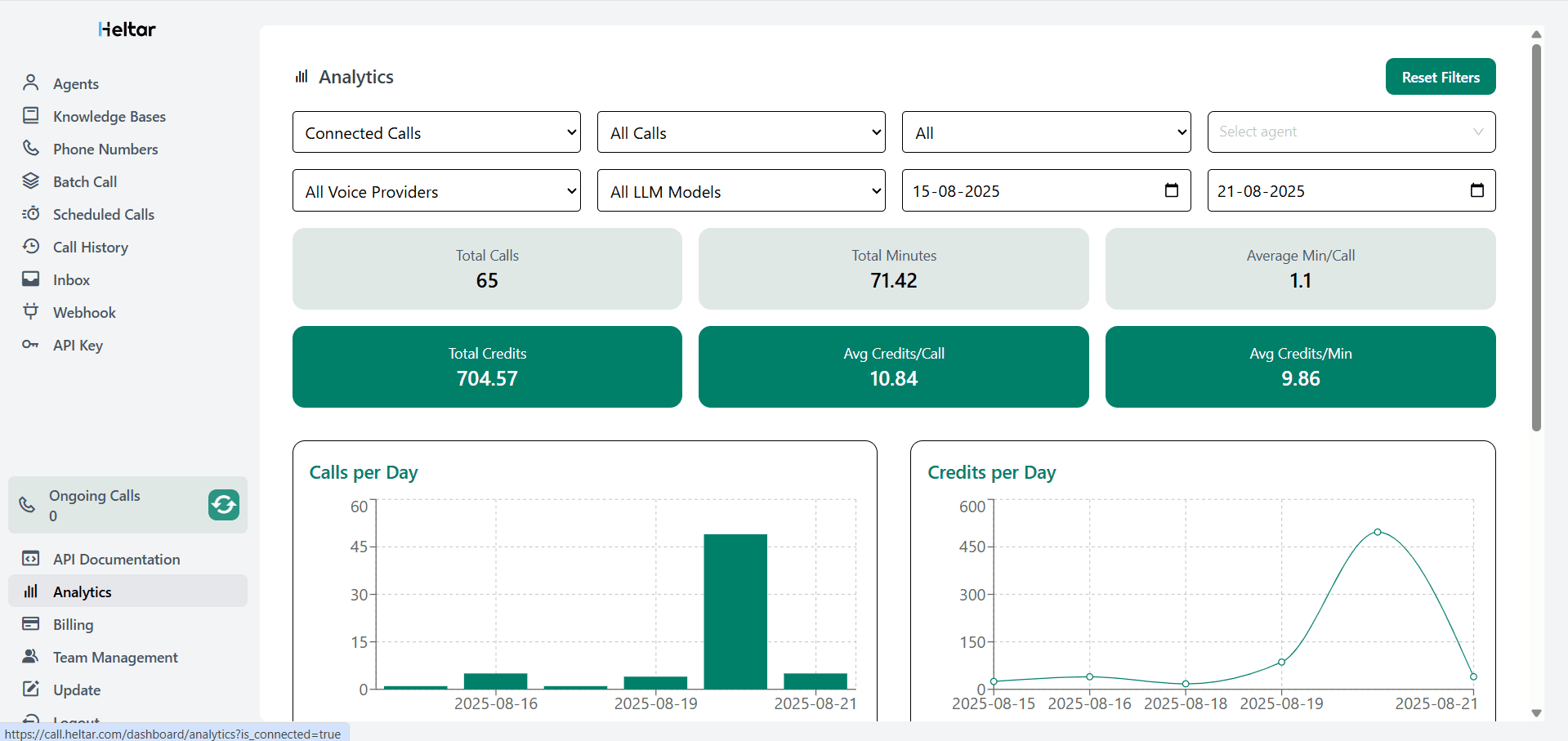Click the Scheduled Calls clock icon
1568x741 pixels.
[31, 213]
